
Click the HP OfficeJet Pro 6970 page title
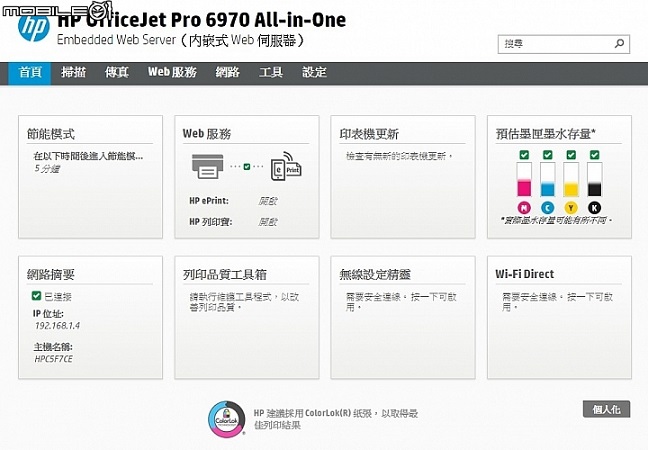pyautogui.click(x=201, y=19)
